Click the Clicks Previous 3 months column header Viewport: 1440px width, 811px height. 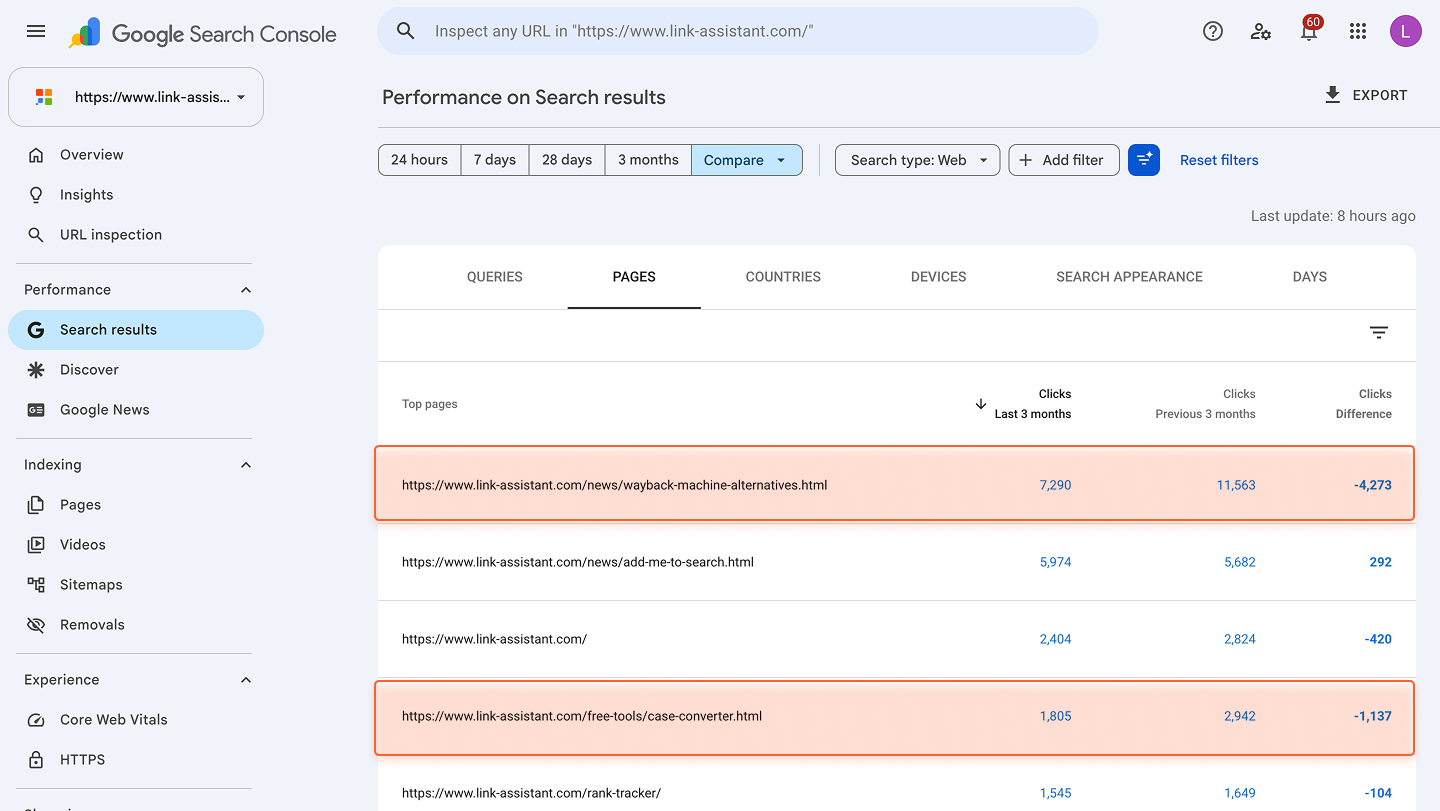coord(1205,404)
